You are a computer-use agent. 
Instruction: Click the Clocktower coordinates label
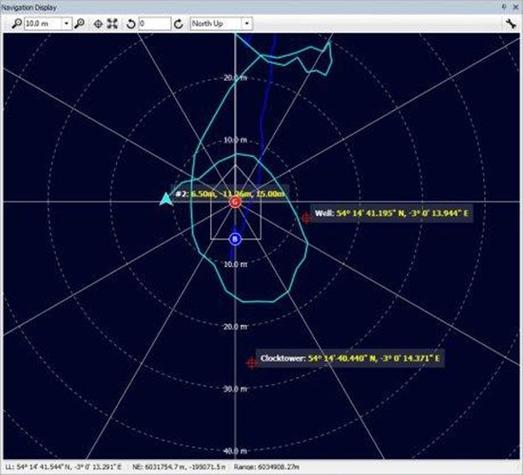click(x=350, y=358)
